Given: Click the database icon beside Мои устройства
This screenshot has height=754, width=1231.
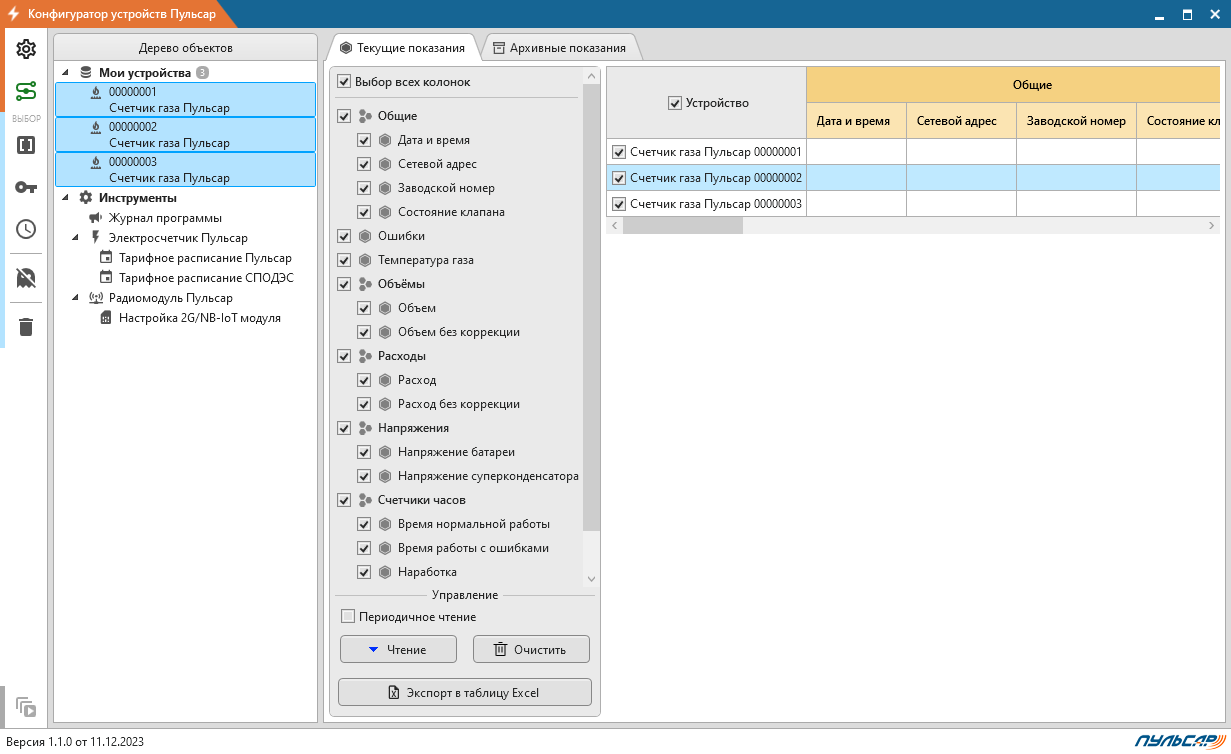Looking at the screenshot, I should [85, 72].
